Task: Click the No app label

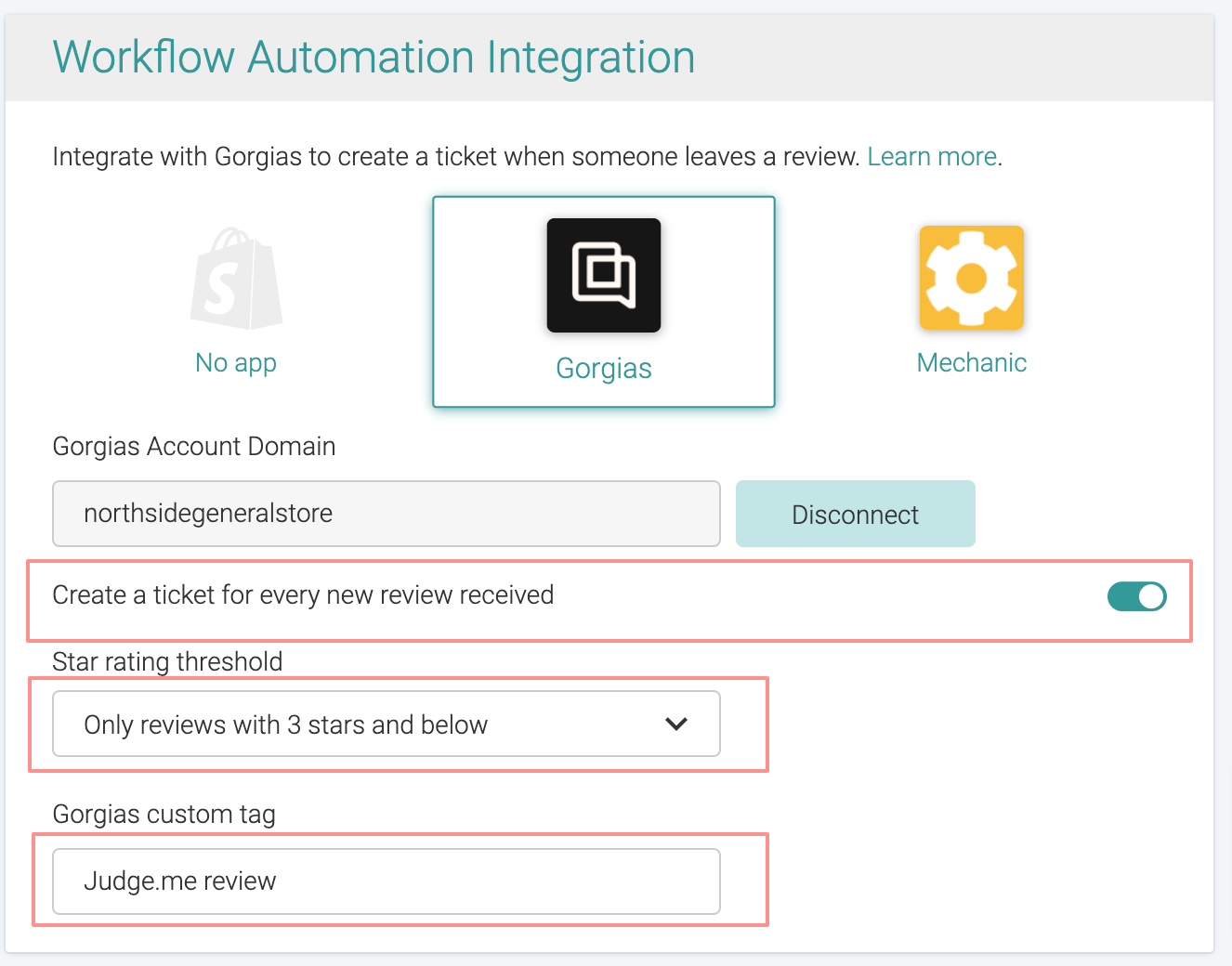Action: (236, 362)
